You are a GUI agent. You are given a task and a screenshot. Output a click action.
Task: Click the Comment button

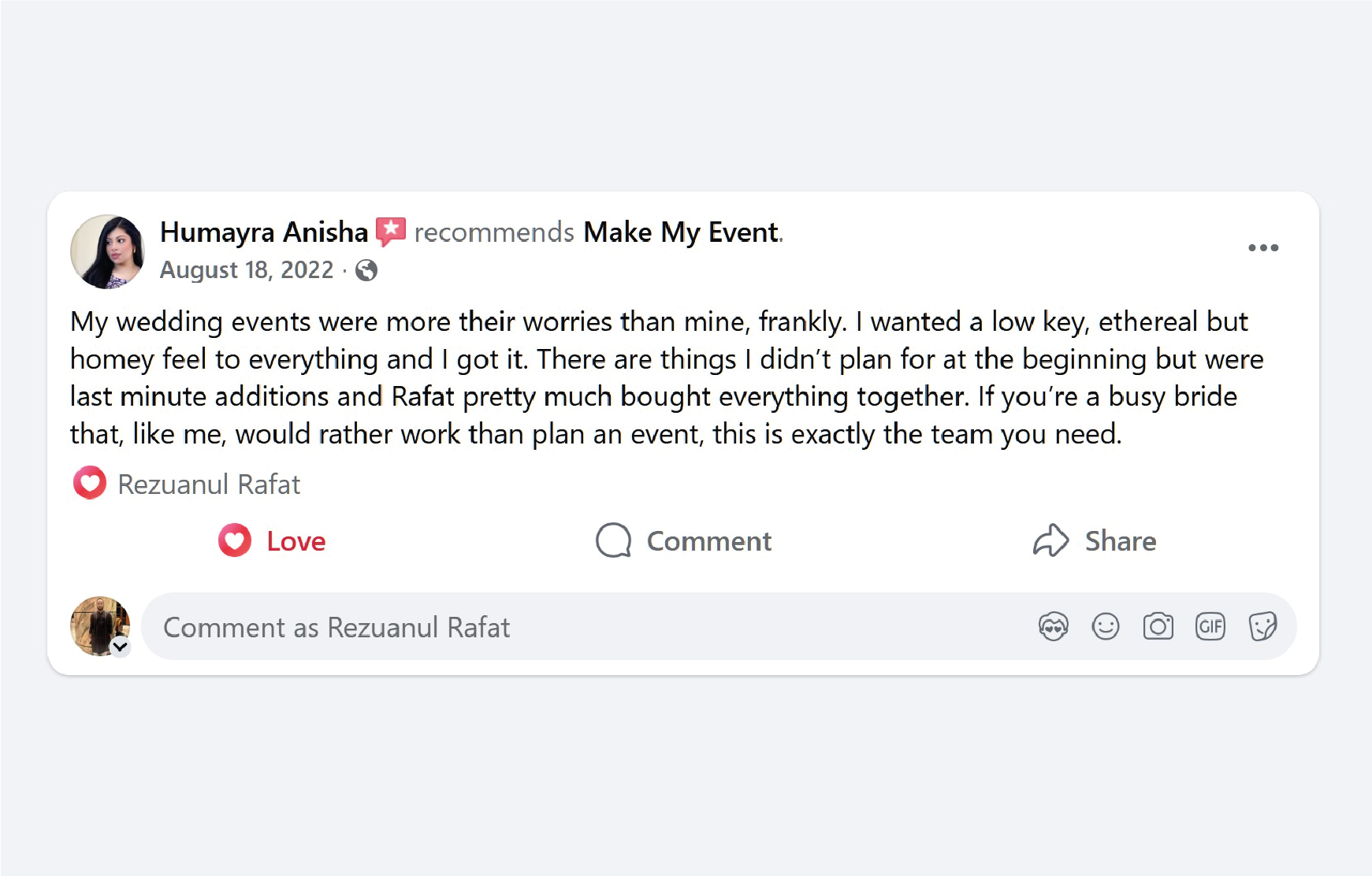[x=684, y=541]
